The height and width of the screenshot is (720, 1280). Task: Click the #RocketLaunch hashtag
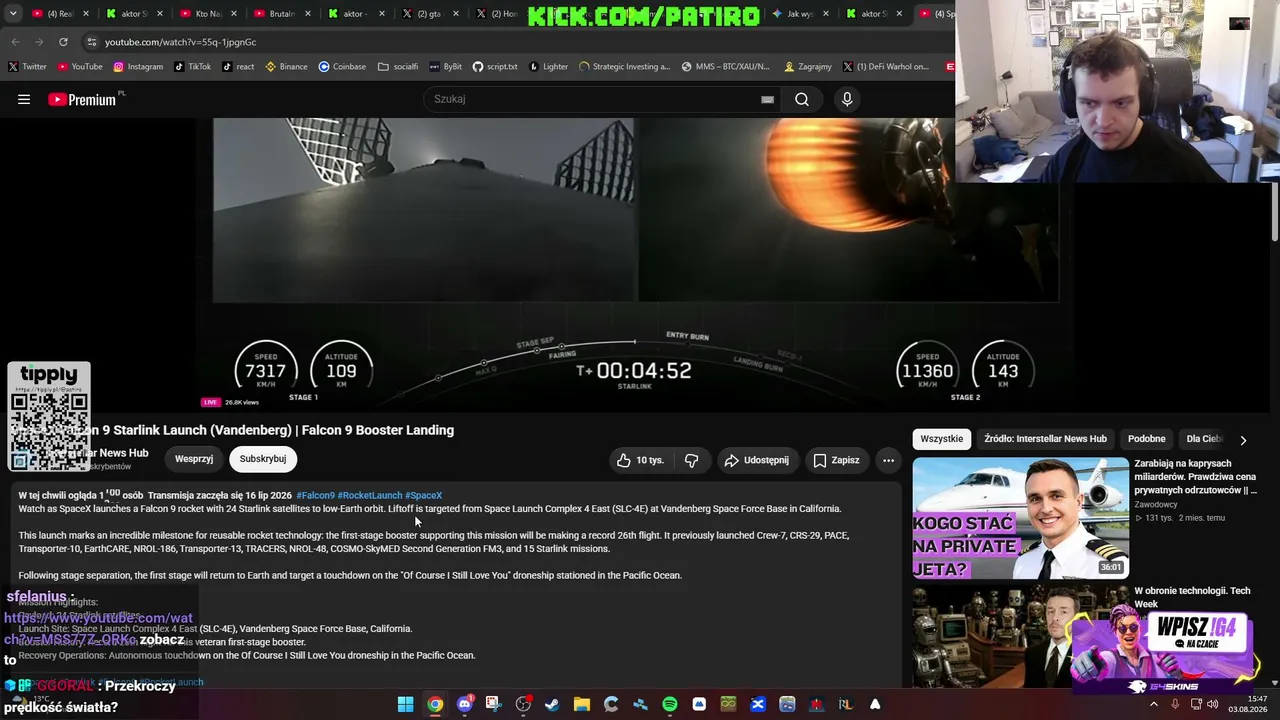[370, 495]
